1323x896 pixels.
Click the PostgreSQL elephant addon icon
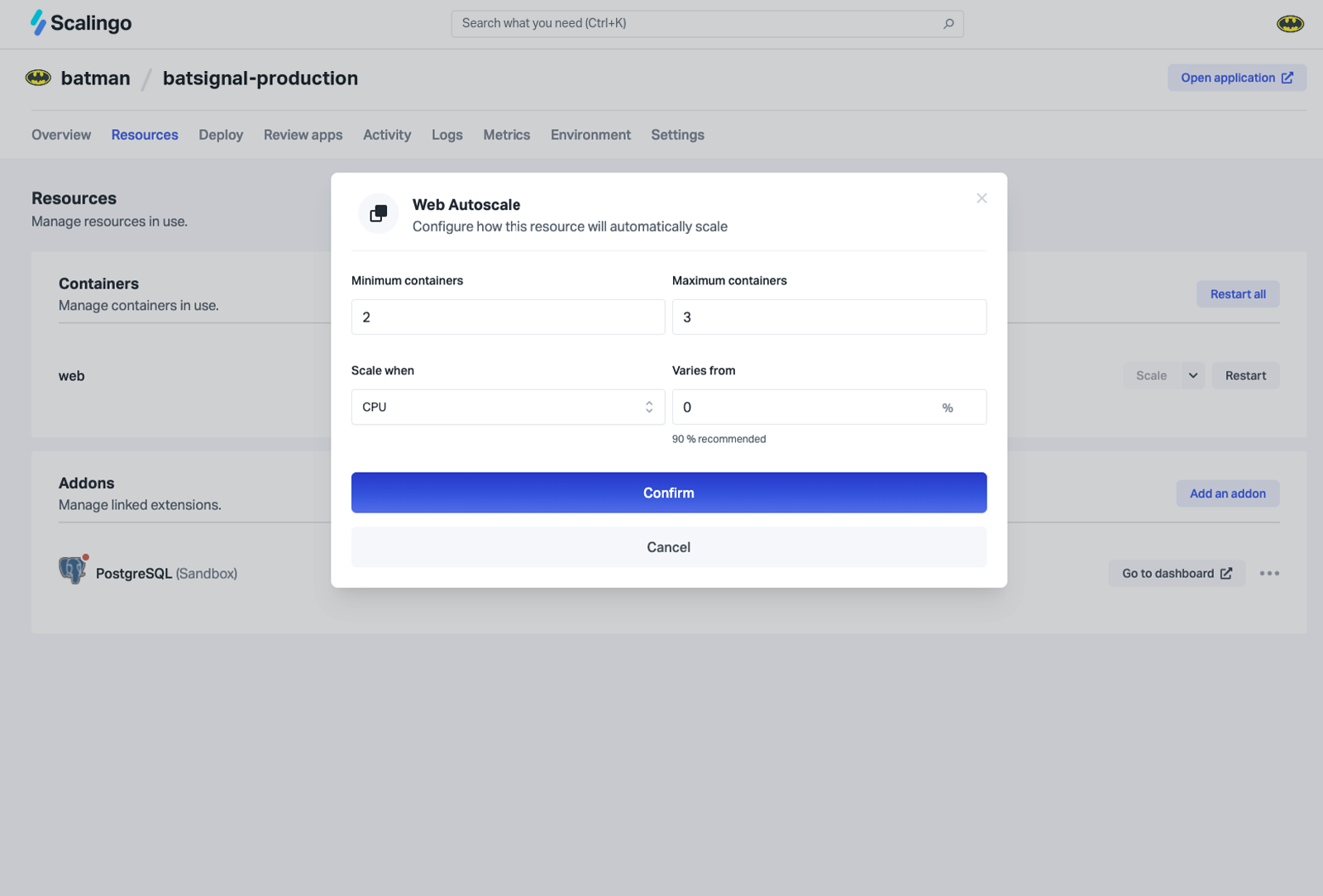pos(73,570)
